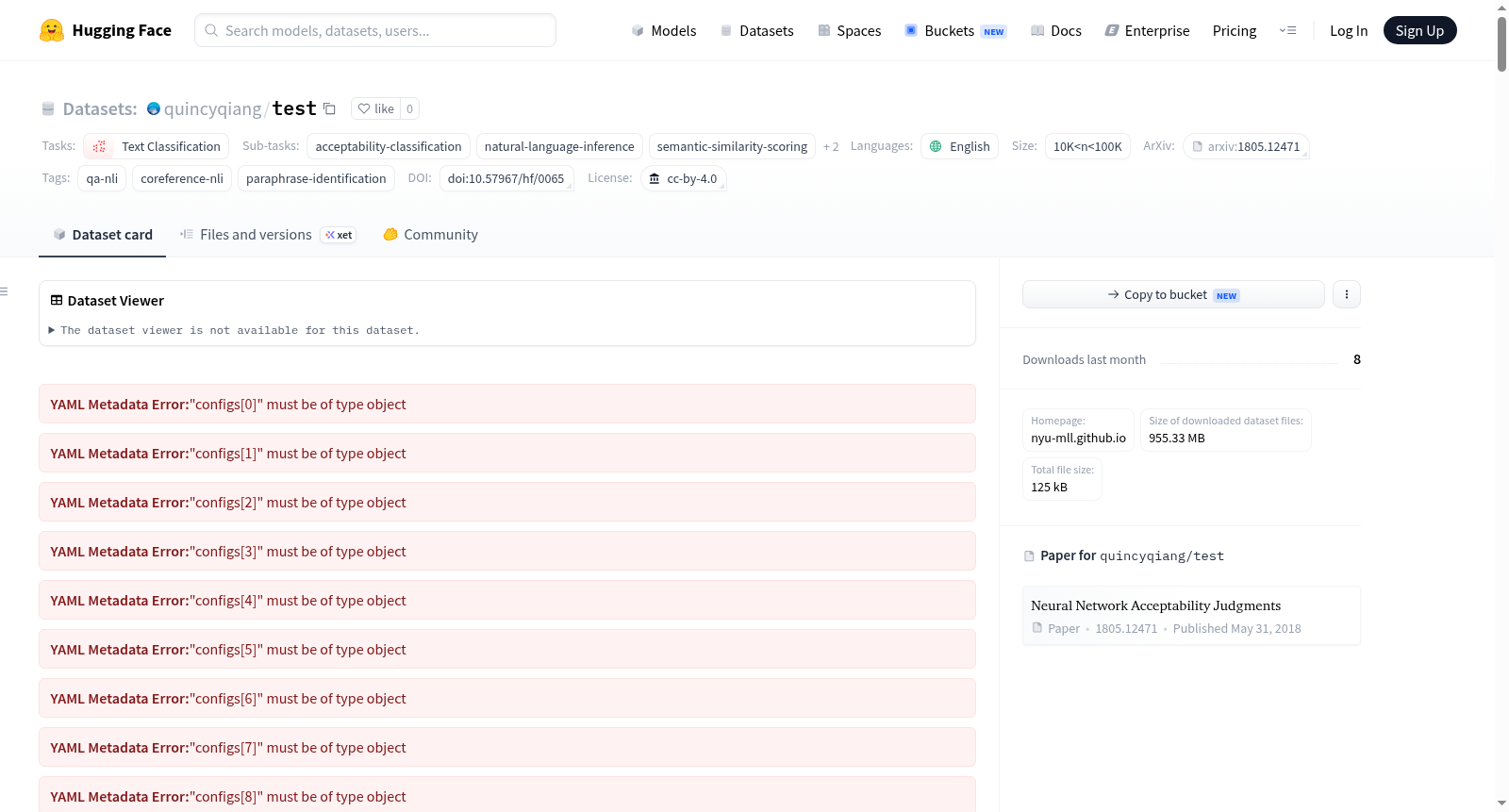Open the Community tab

(x=430, y=235)
